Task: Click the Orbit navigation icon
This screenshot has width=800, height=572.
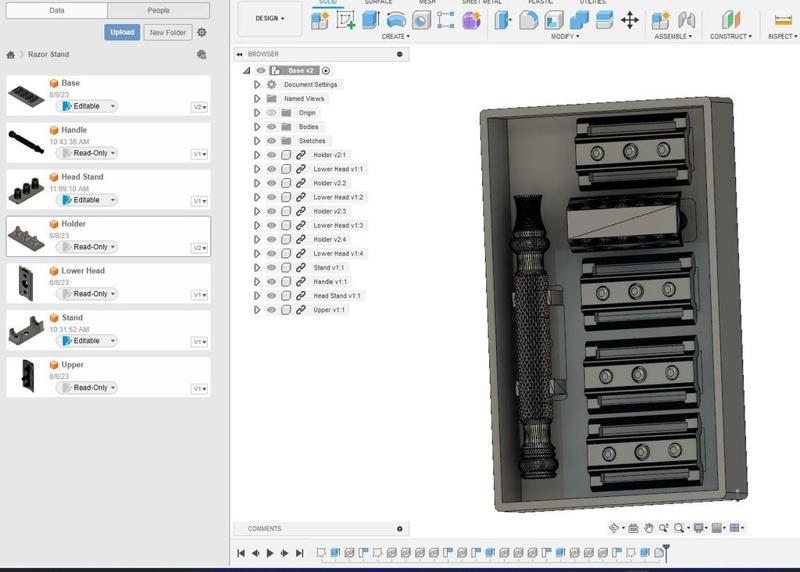Action: point(615,528)
